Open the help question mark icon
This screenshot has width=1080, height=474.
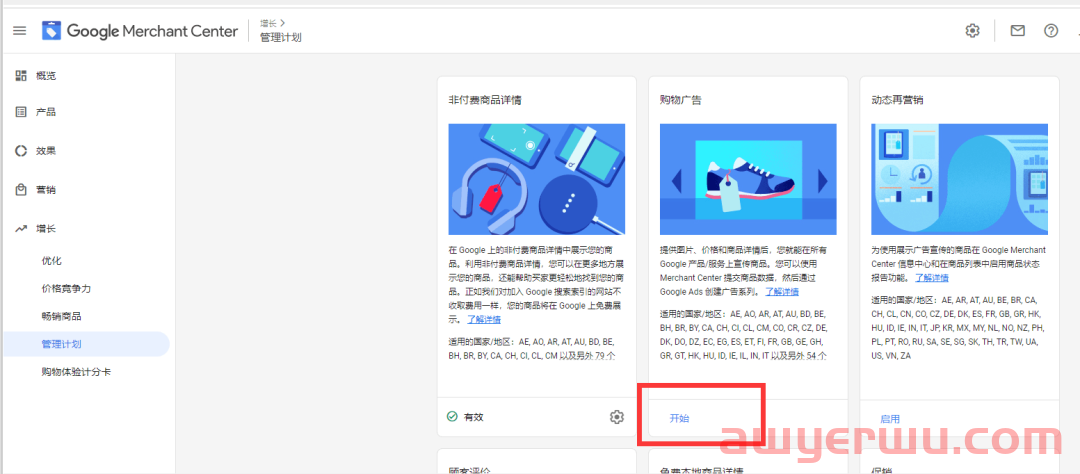coord(1050,31)
